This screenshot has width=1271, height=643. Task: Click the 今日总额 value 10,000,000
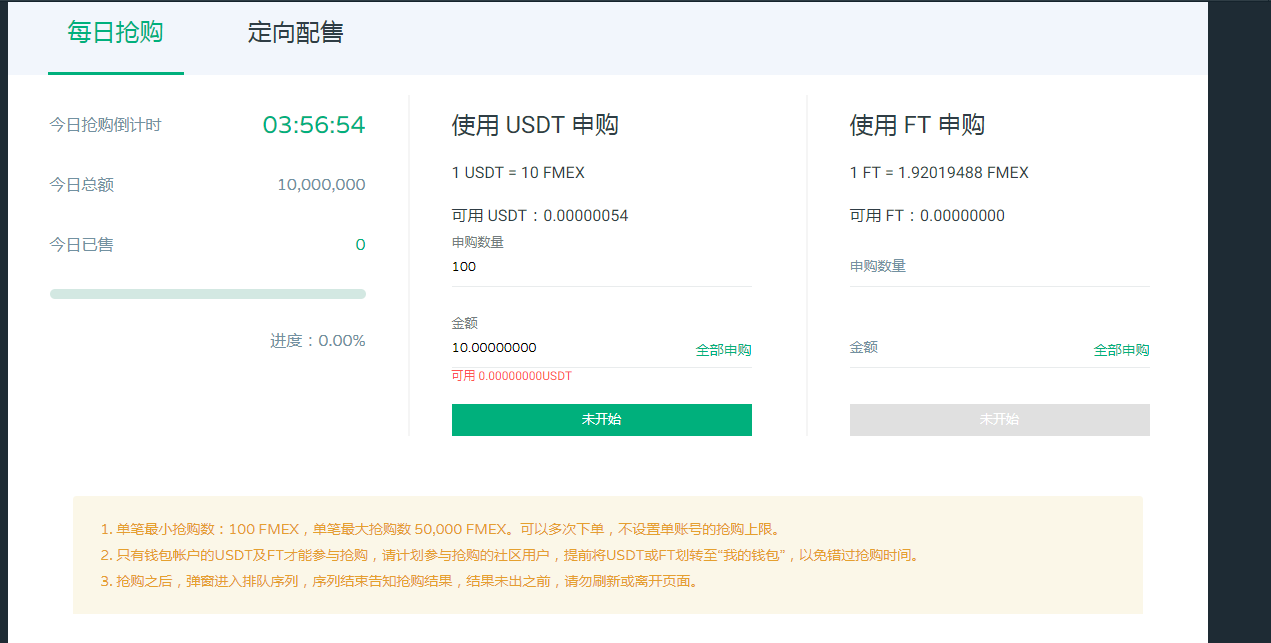click(321, 185)
